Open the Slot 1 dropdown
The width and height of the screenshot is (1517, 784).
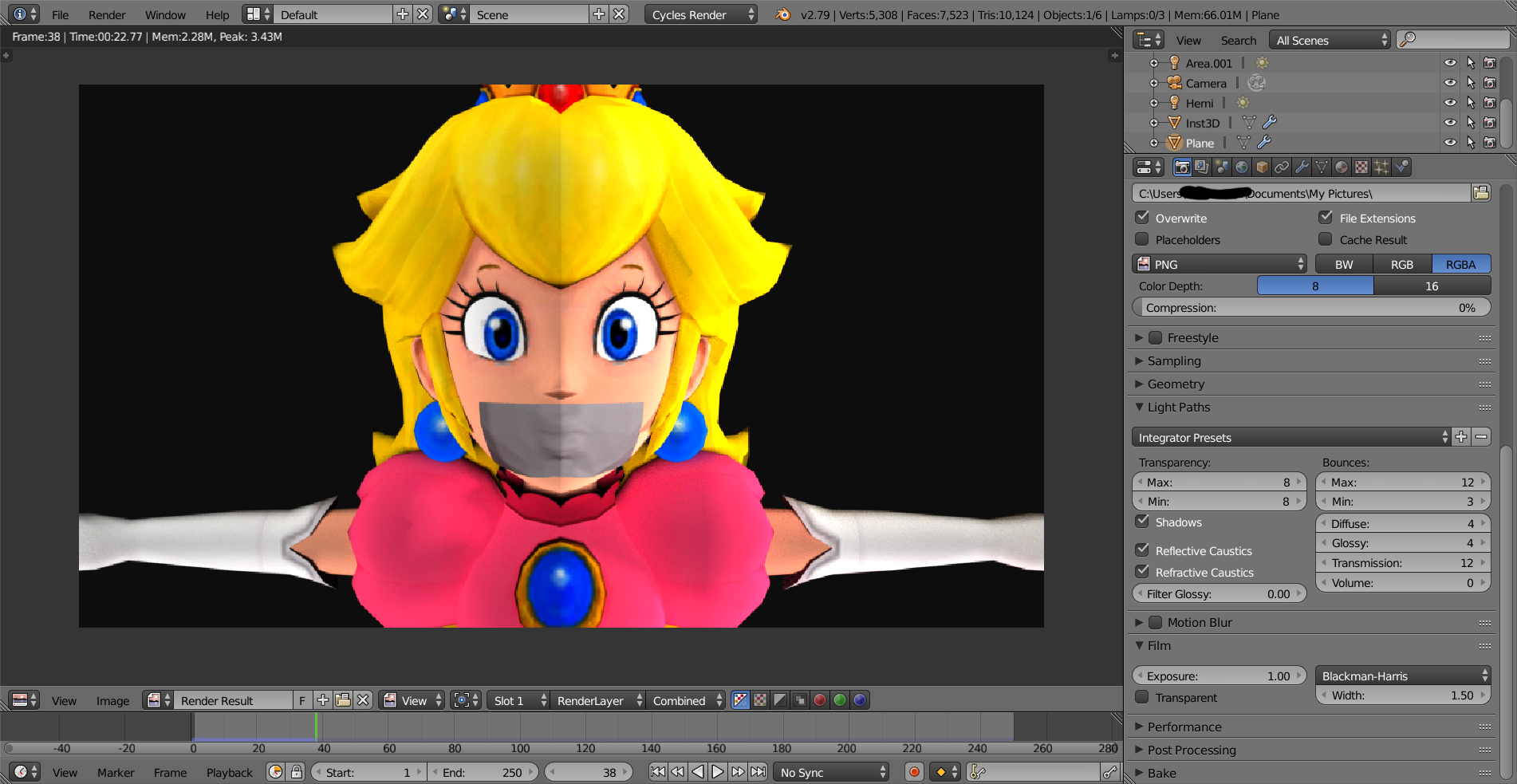(518, 700)
